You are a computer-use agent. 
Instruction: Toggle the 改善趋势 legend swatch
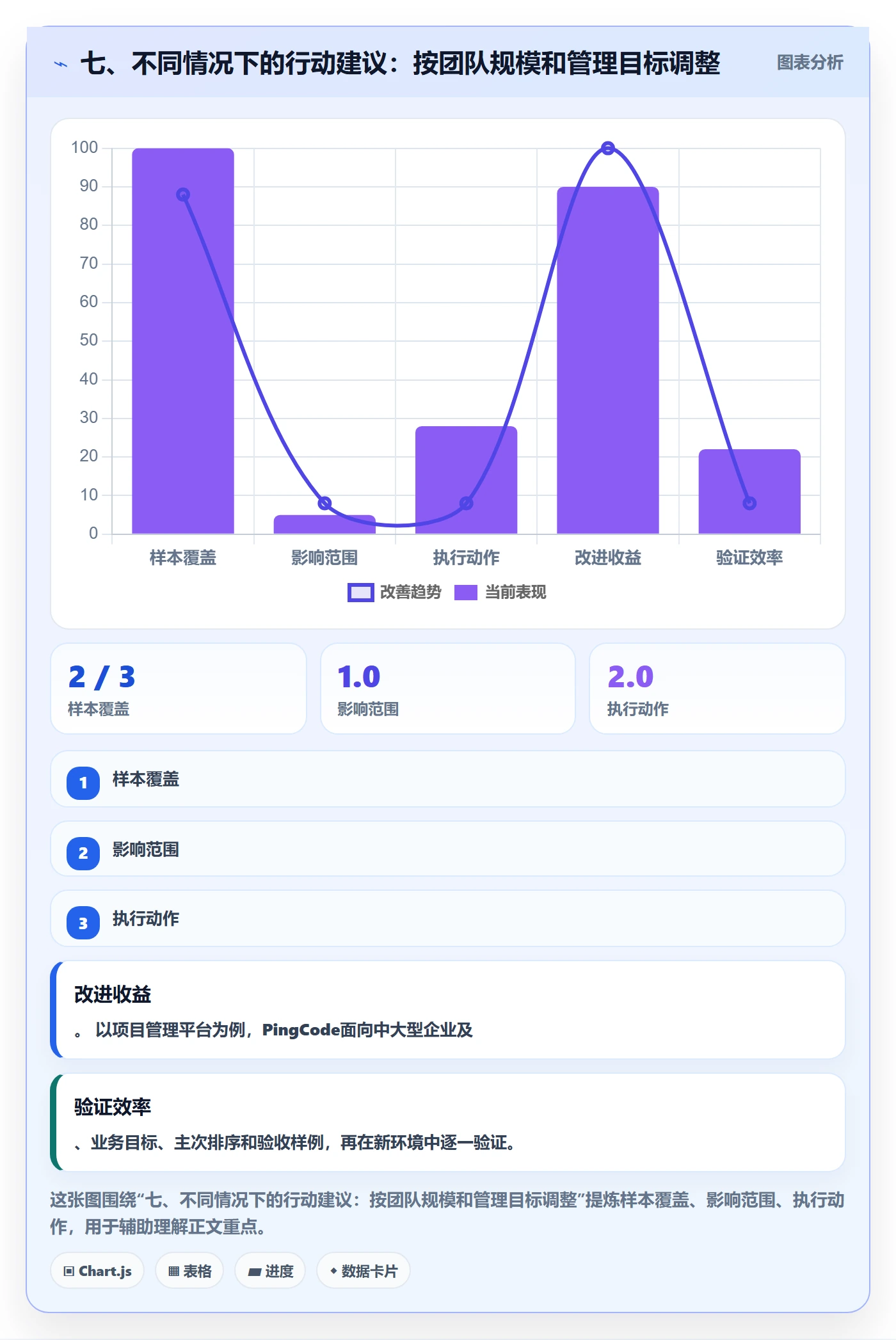tap(360, 593)
